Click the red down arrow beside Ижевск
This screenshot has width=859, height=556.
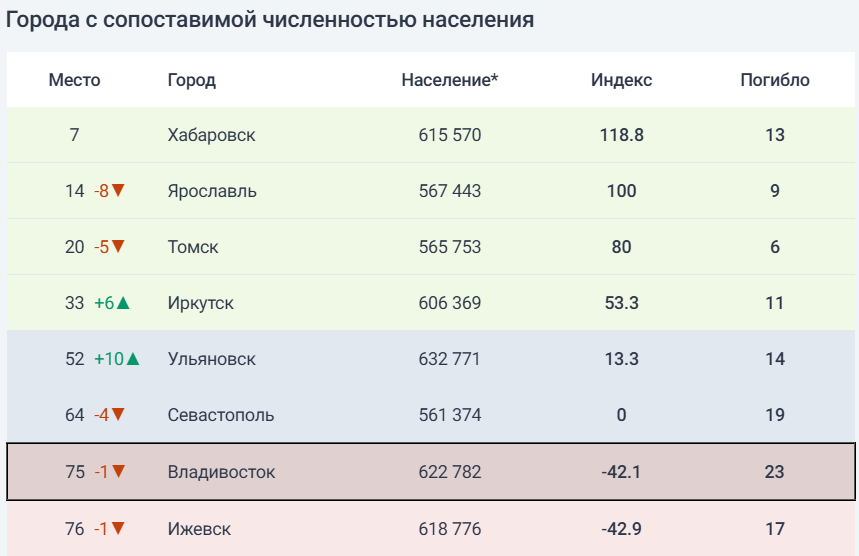pyautogui.click(x=118, y=529)
